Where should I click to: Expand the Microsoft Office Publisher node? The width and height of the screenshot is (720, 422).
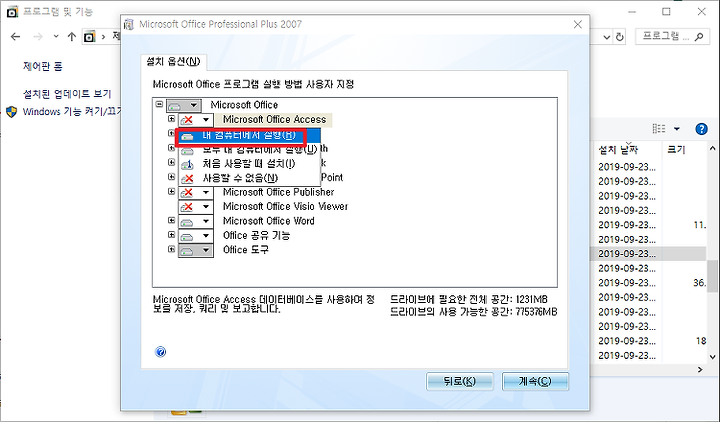click(171, 191)
